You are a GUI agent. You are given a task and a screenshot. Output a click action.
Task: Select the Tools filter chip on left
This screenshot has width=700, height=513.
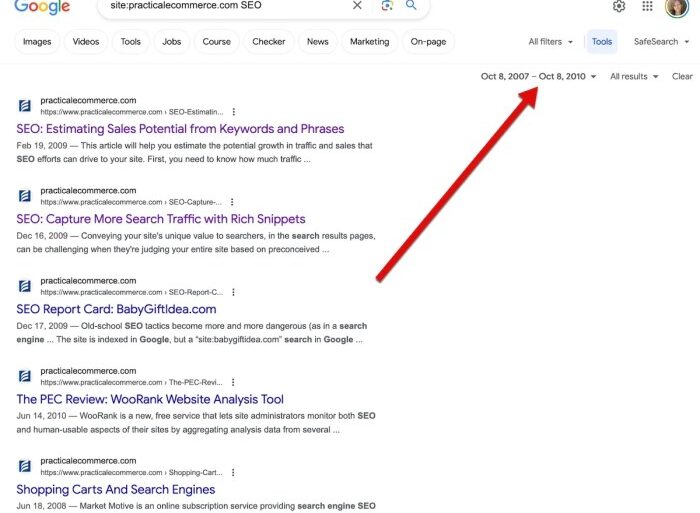tap(130, 42)
